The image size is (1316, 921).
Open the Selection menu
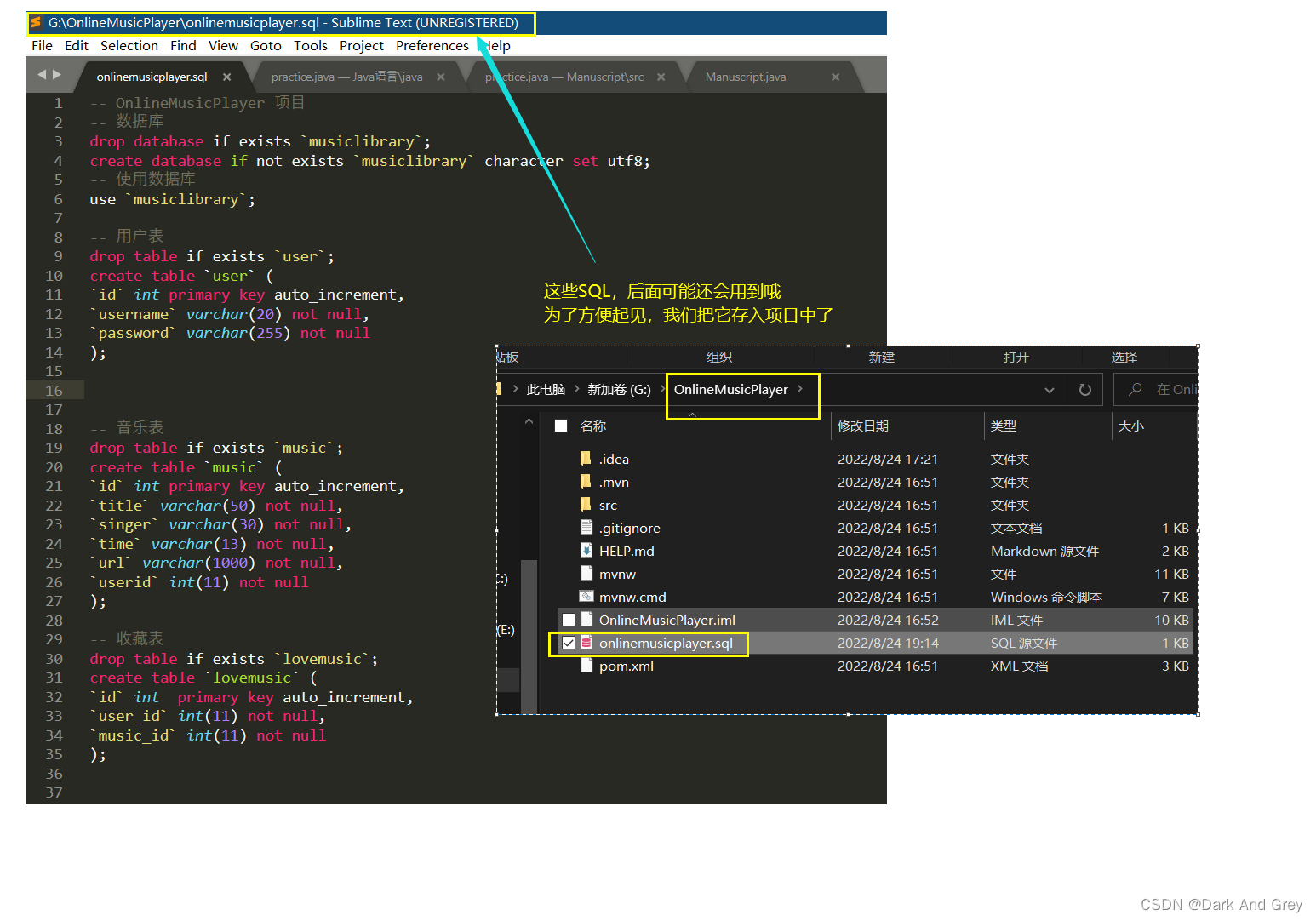coord(129,46)
